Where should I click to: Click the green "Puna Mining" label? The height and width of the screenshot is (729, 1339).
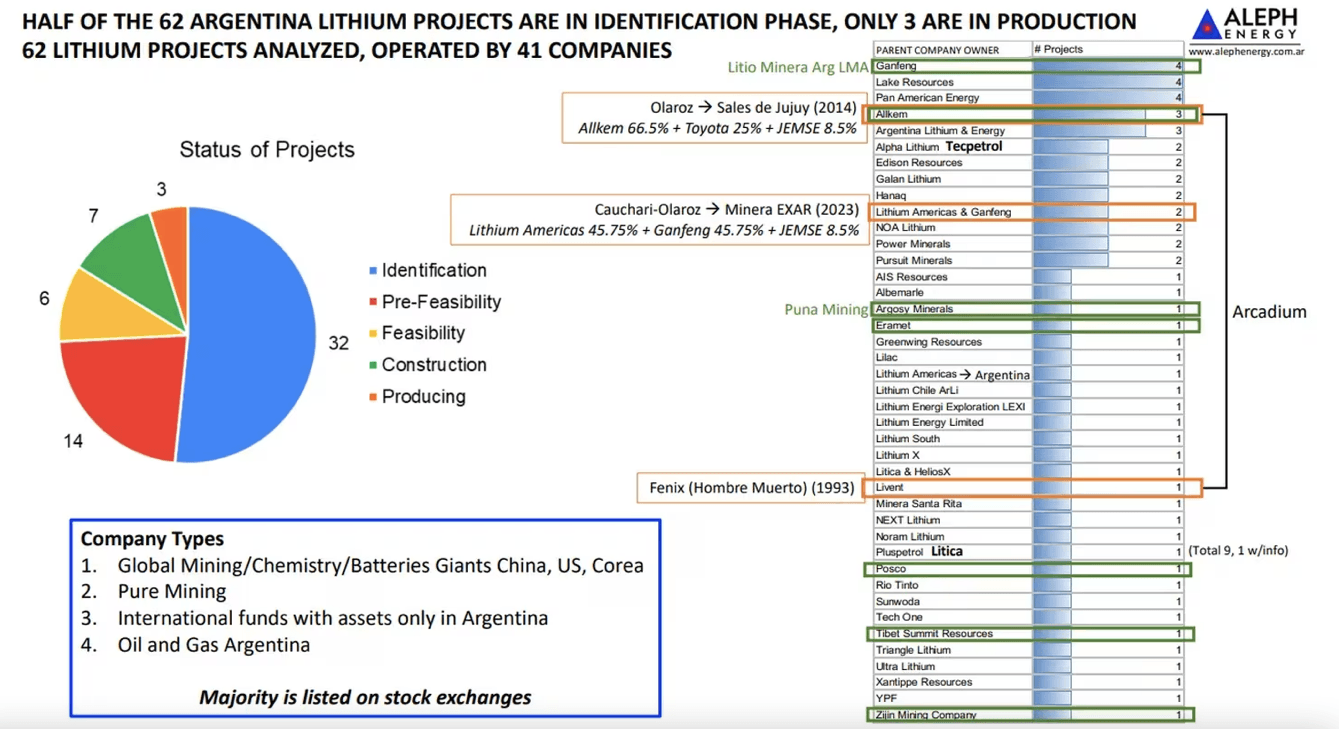click(x=825, y=310)
